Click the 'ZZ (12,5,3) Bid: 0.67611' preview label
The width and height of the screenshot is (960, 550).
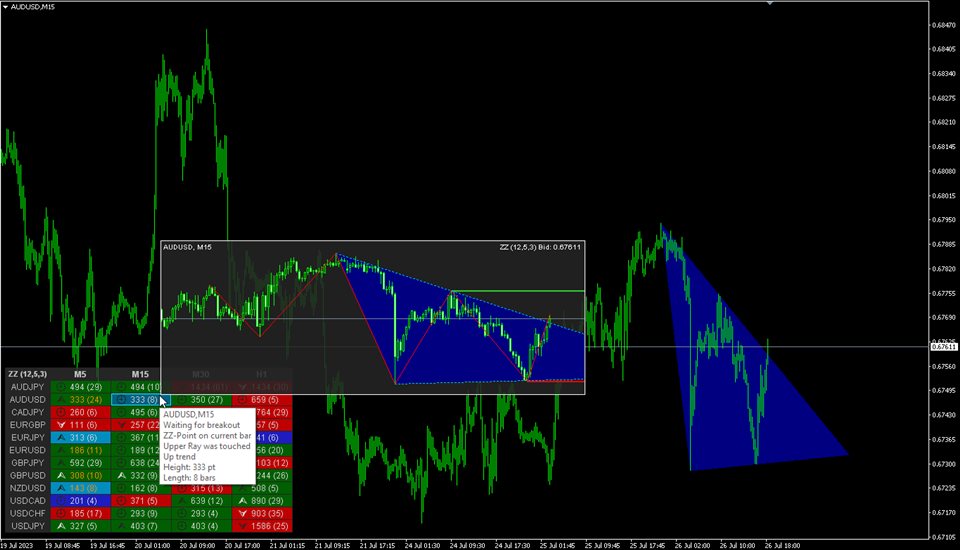click(x=540, y=247)
